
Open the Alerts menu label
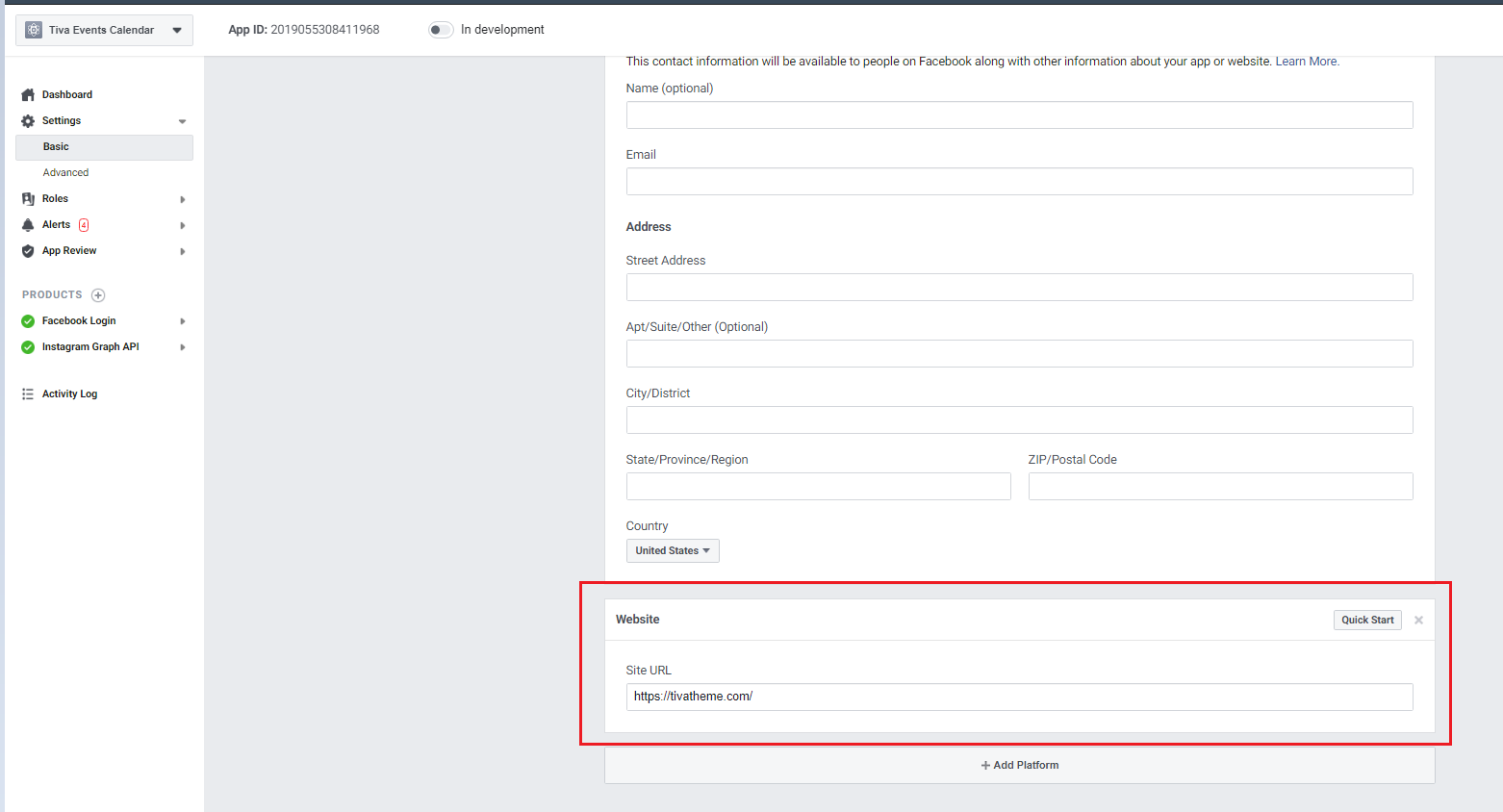(x=56, y=225)
